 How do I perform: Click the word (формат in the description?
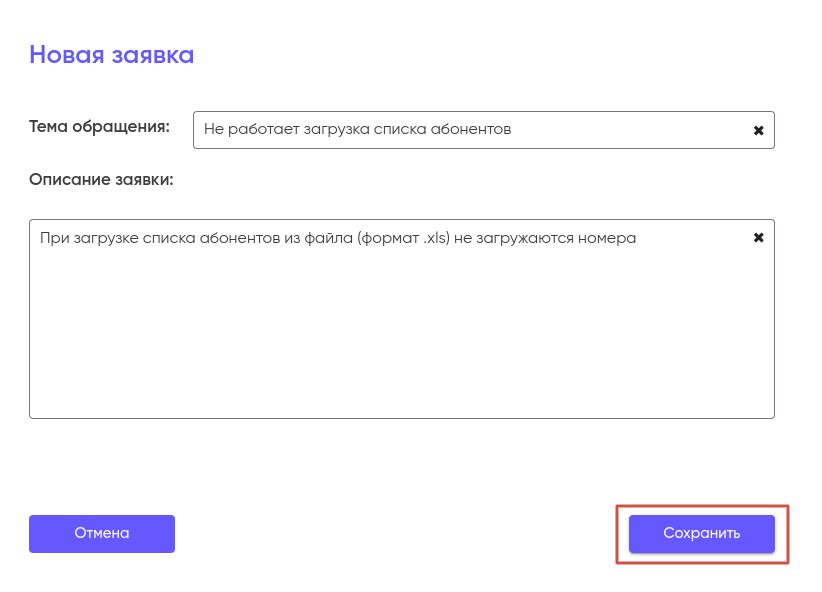(388, 239)
